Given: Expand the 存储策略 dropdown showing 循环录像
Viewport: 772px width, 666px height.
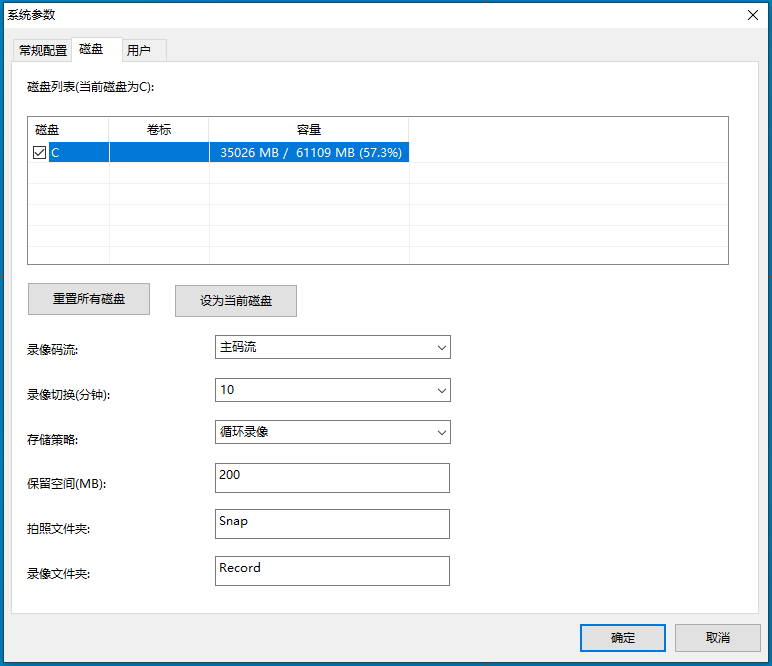Looking at the screenshot, I should click(x=332, y=432).
